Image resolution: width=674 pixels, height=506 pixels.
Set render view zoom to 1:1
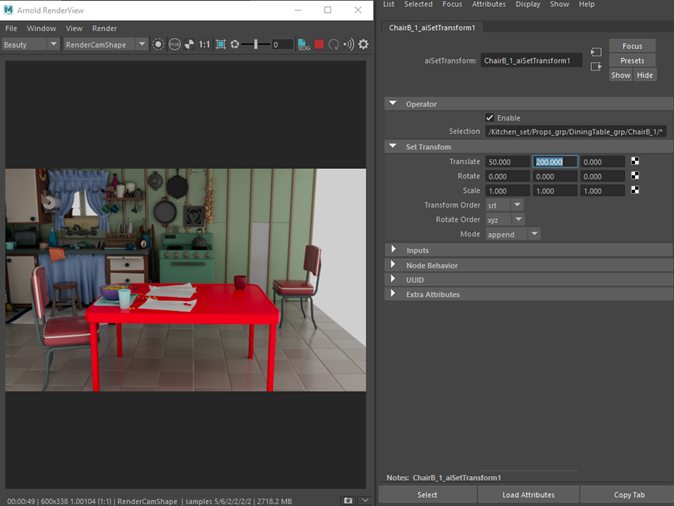pyautogui.click(x=204, y=44)
